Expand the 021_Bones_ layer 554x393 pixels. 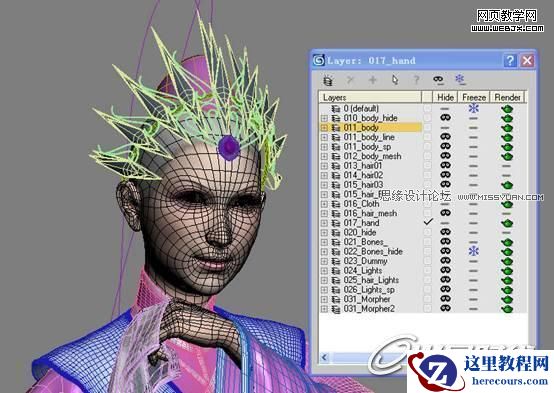[324, 242]
